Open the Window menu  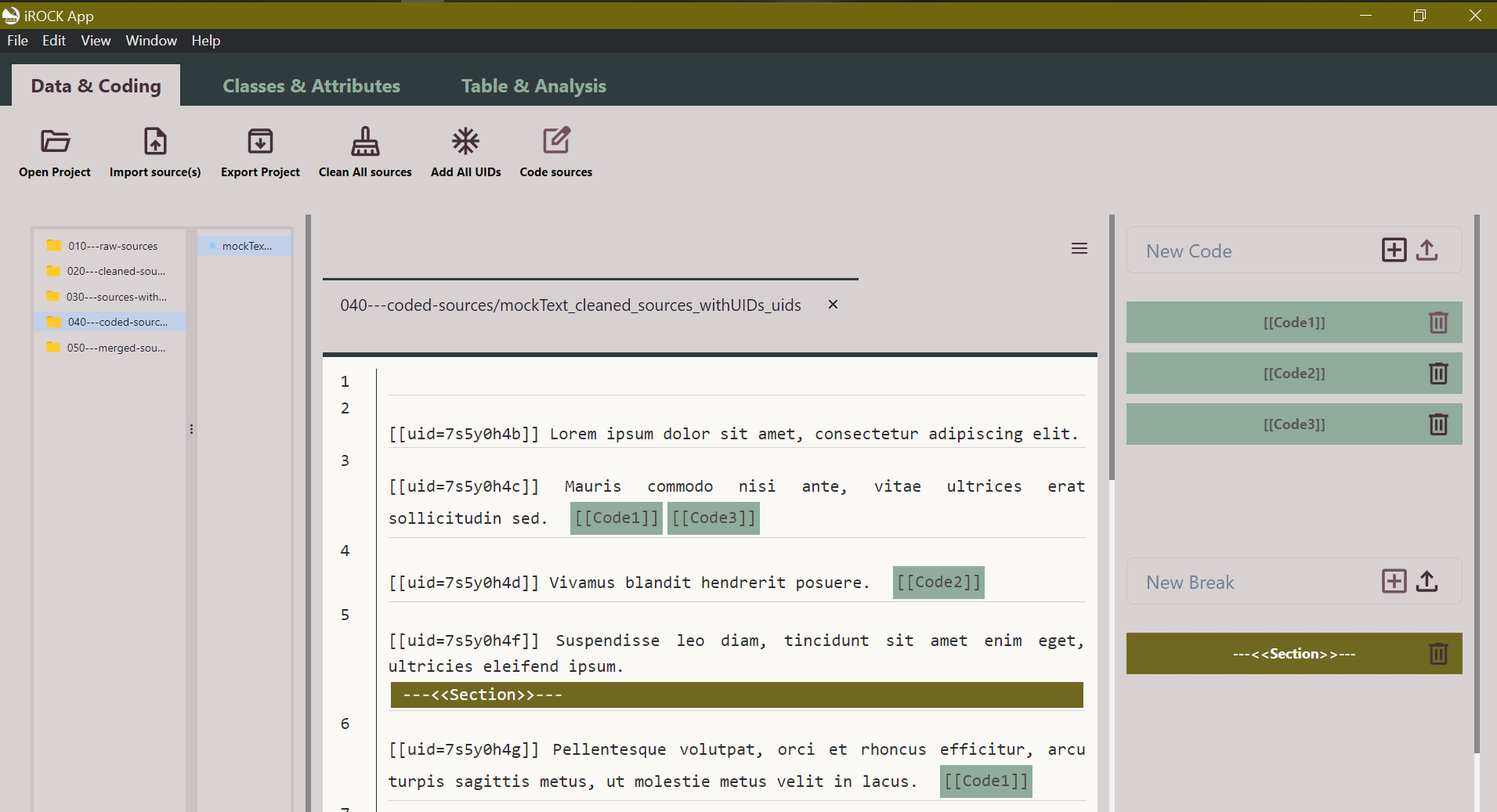coord(151,41)
